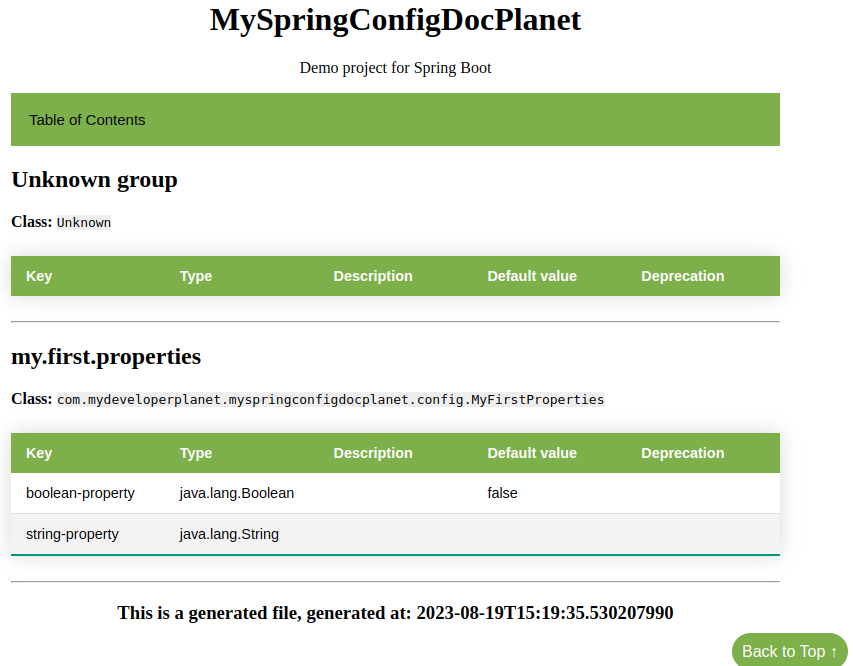The height and width of the screenshot is (666, 853).
Task: Click the Type header in the my.first.properties table
Action: (x=196, y=453)
